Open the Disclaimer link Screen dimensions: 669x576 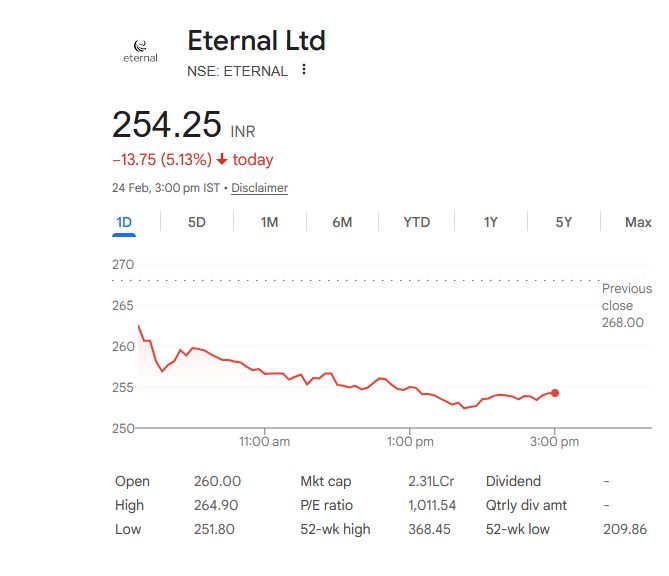(259, 188)
